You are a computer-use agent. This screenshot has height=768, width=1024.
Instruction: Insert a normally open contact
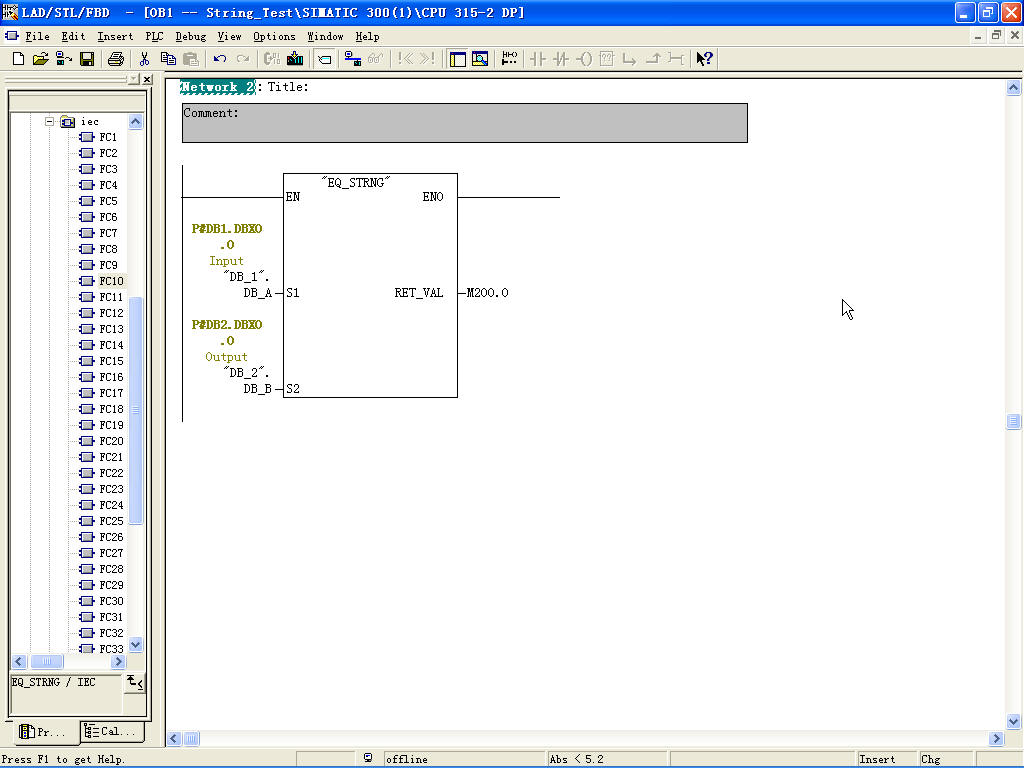[x=537, y=59]
